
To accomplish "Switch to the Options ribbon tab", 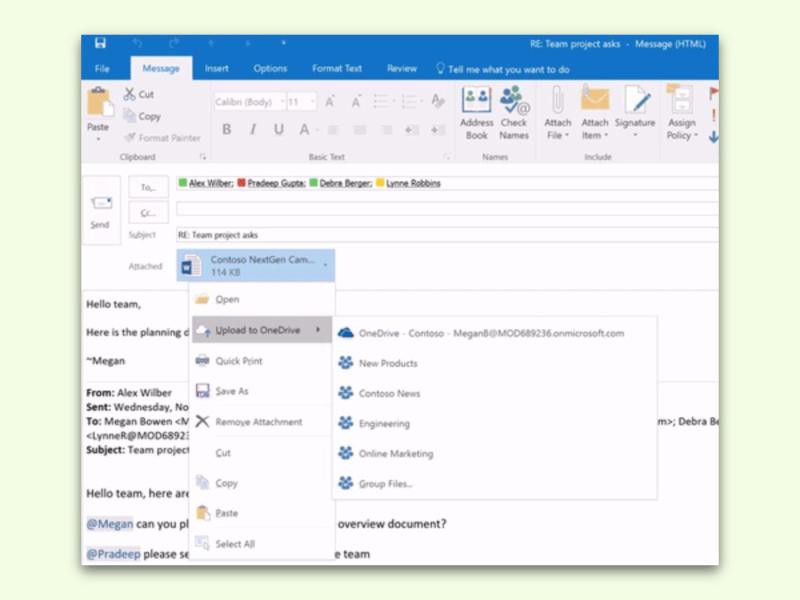I will 272,68.
